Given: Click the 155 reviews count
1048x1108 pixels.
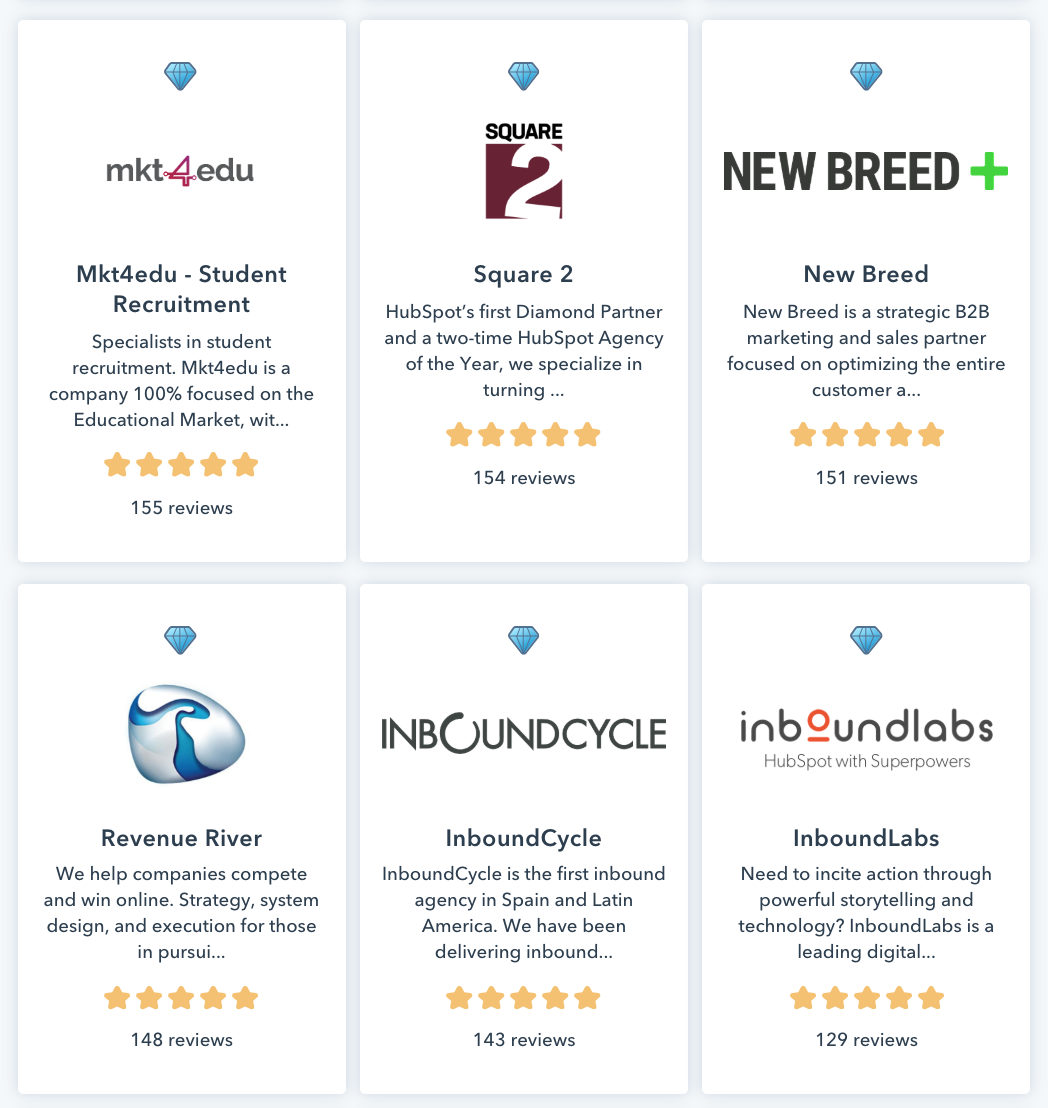Looking at the screenshot, I should click(181, 508).
